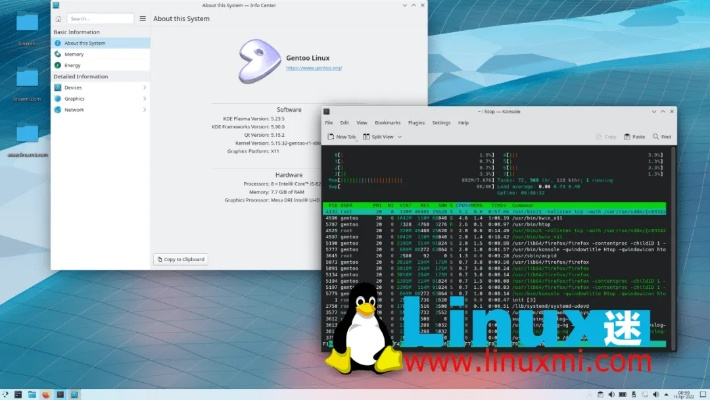This screenshot has width=710, height=400.
Task: Select Energy in the Info Center sidebar
Action: click(75, 65)
